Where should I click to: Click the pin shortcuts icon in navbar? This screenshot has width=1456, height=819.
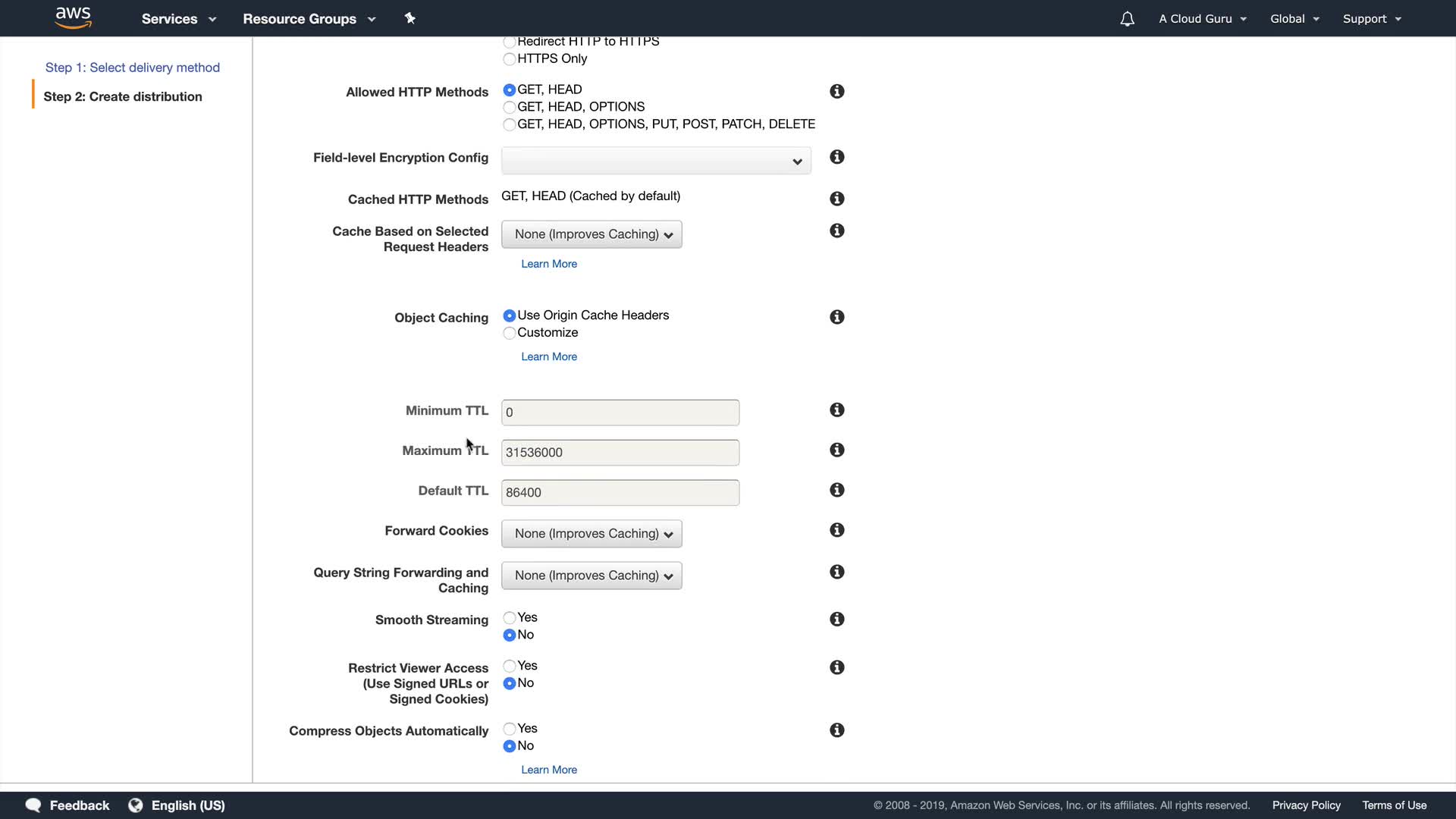pyautogui.click(x=409, y=18)
